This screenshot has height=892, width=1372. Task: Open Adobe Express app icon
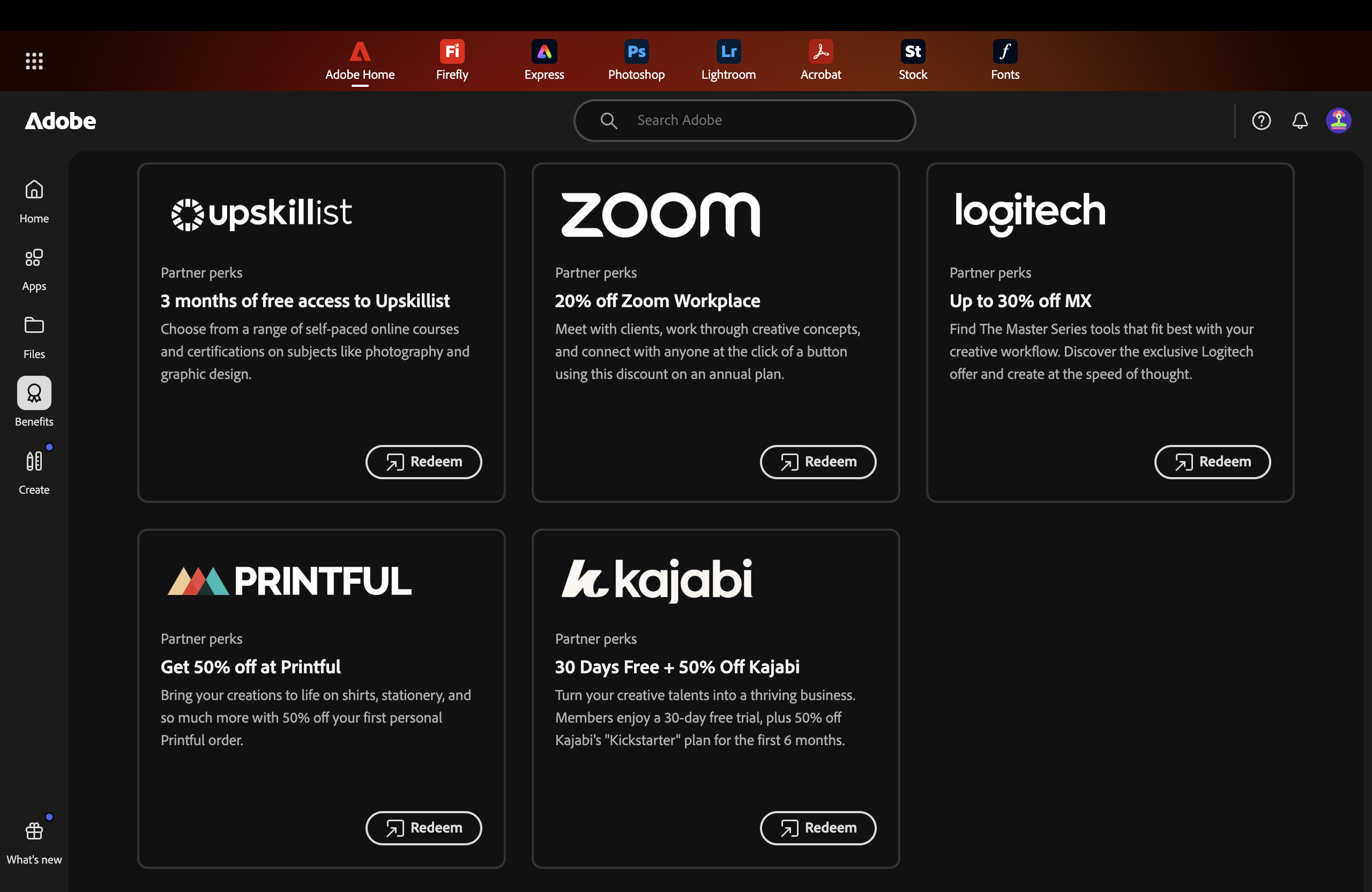pyautogui.click(x=543, y=60)
